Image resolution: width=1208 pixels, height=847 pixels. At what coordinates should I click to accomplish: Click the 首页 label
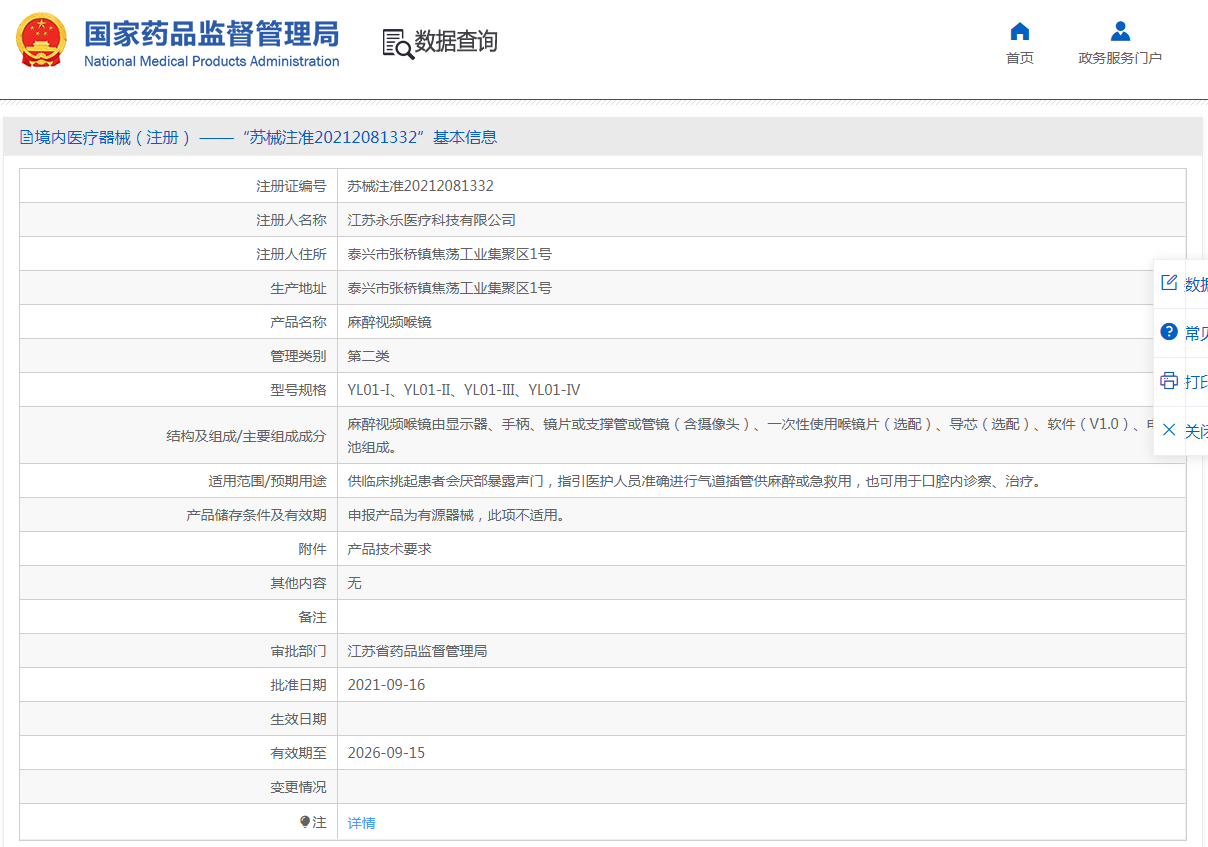click(x=1020, y=58)
